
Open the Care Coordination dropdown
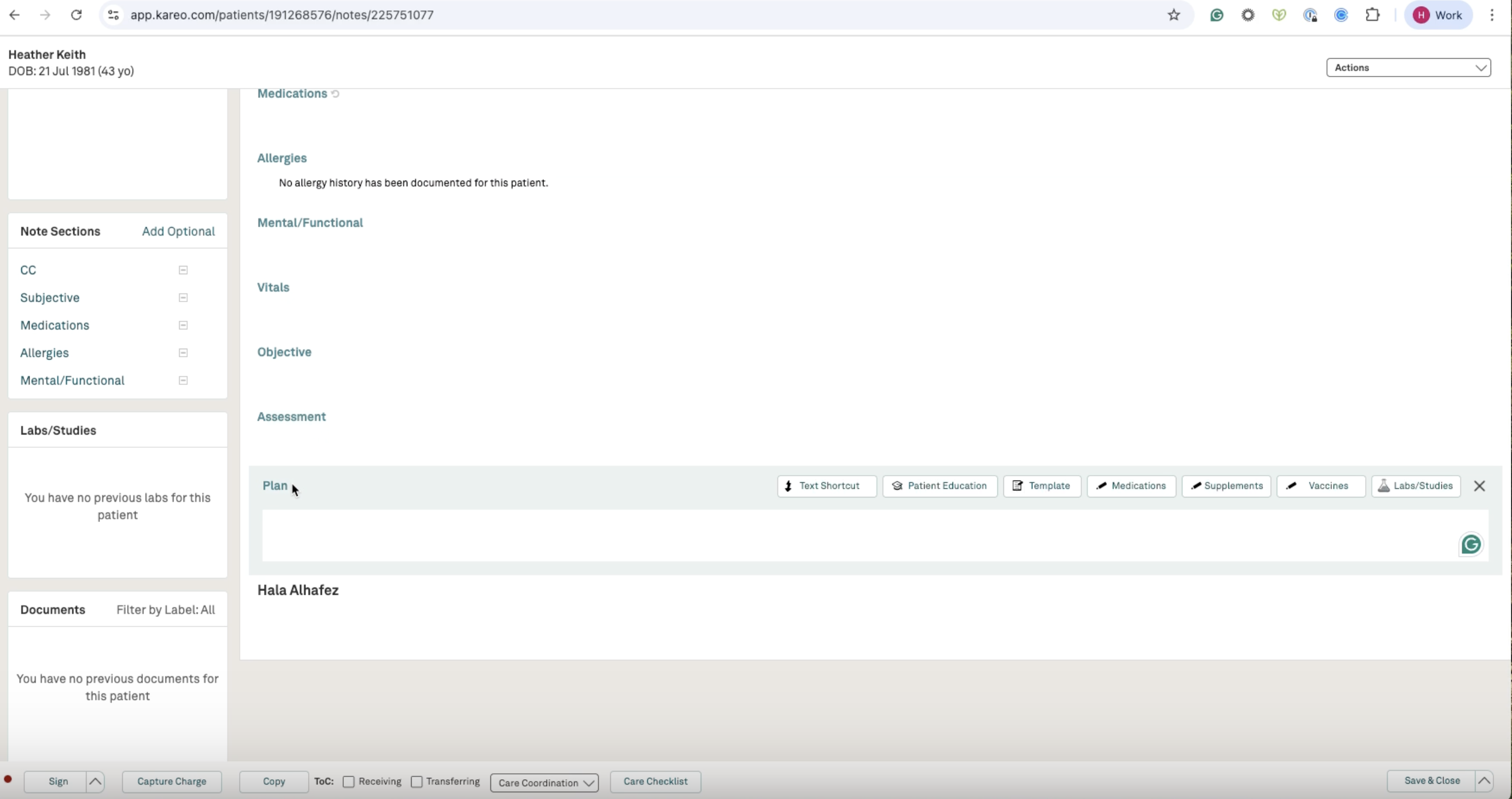tap(544, 783)
